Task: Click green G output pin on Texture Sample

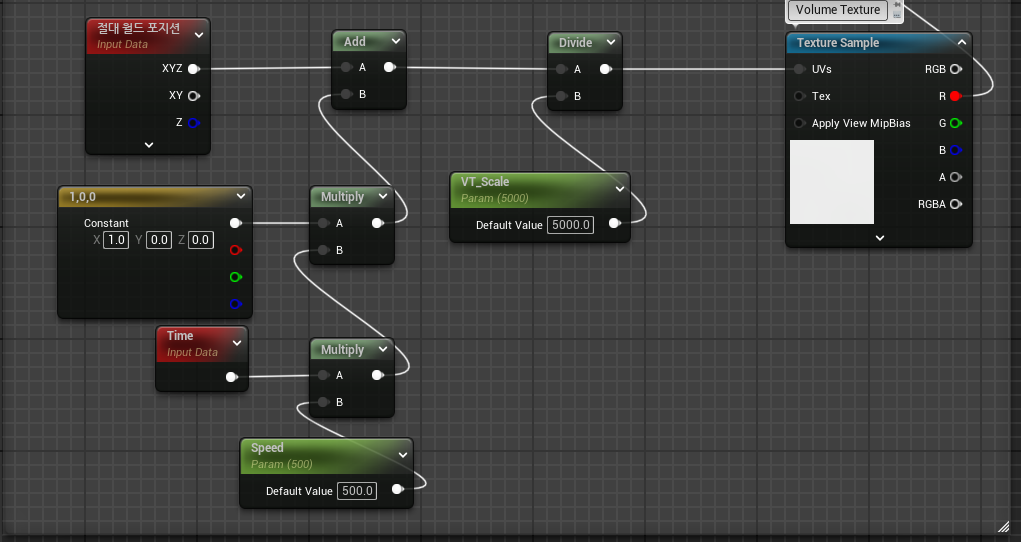Action: pos(955,123)
